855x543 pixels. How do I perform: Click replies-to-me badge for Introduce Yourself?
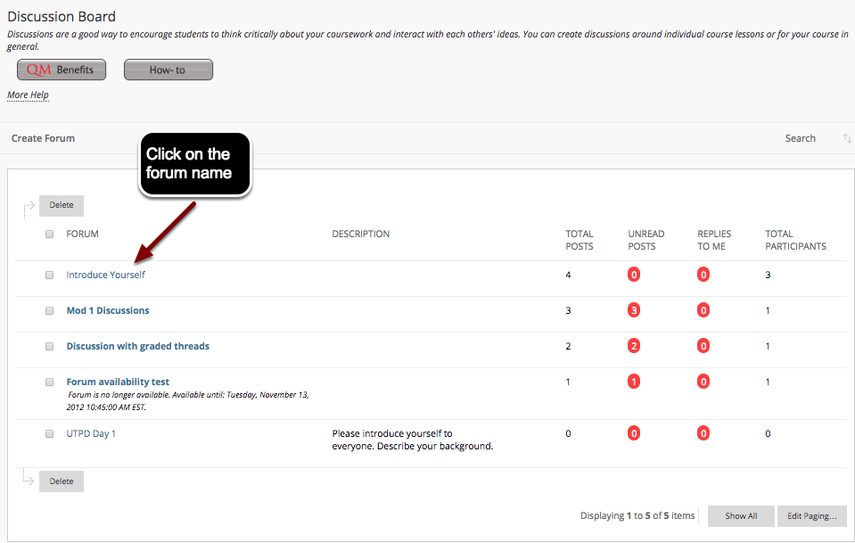(703, 275)
